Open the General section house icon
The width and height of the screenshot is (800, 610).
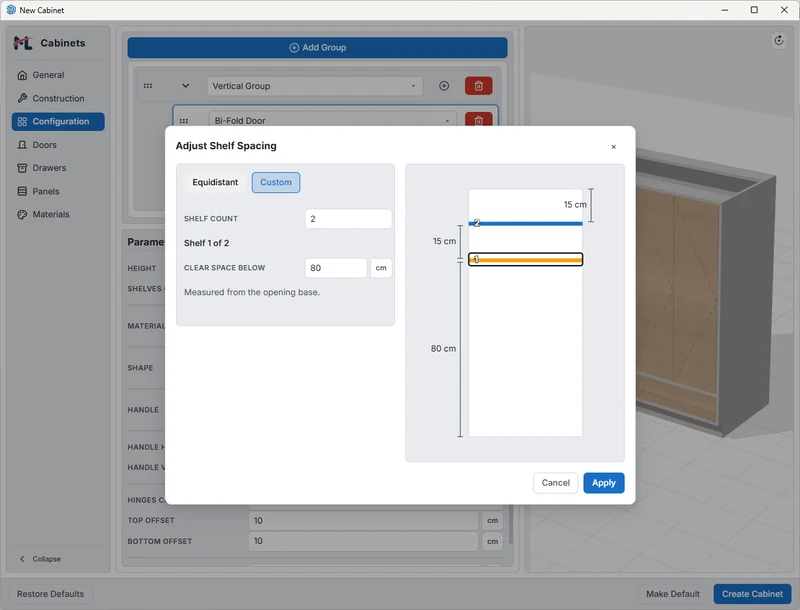tap(22, 75)
